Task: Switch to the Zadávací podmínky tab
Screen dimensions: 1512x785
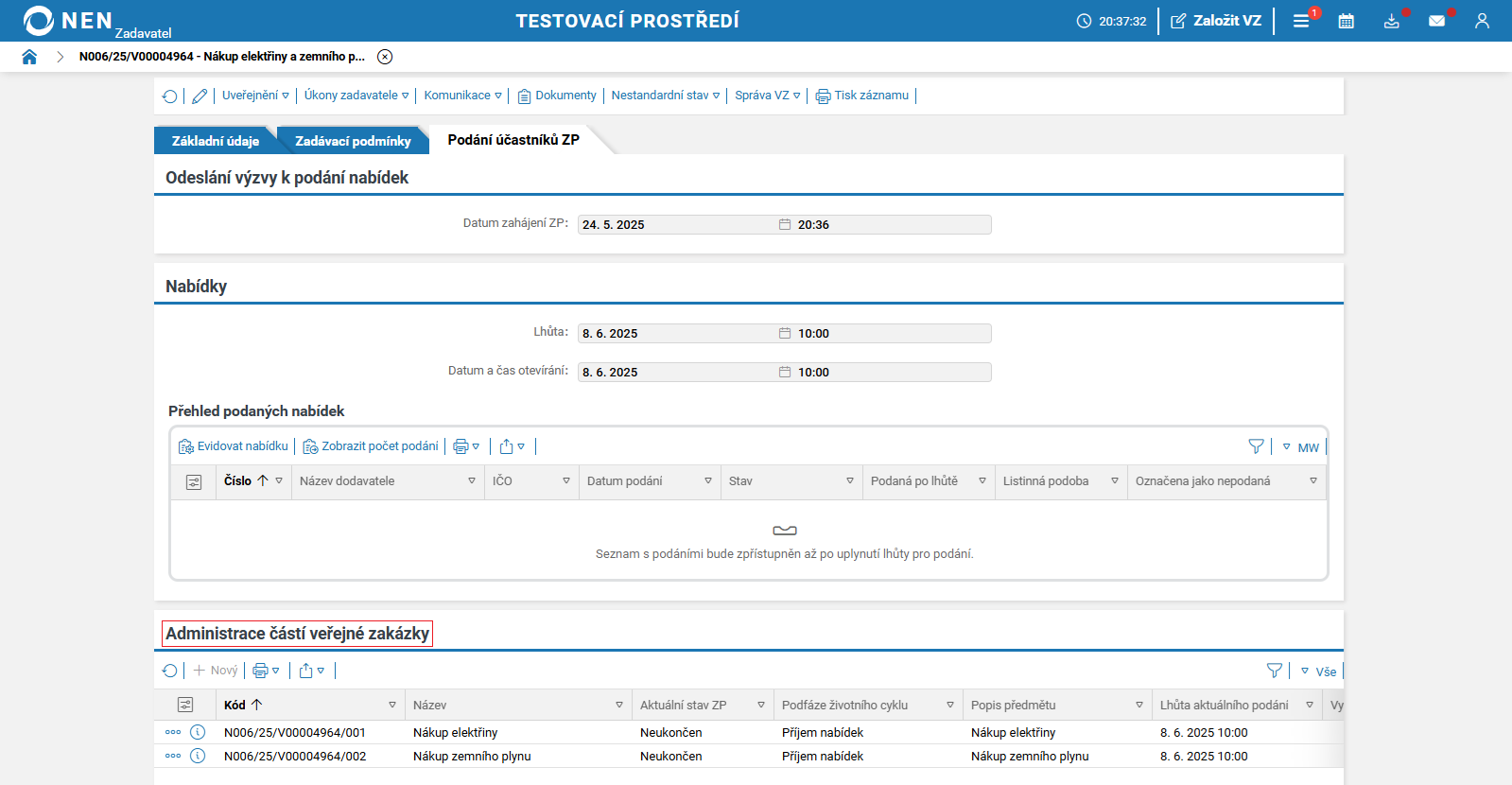Action: 353,141
